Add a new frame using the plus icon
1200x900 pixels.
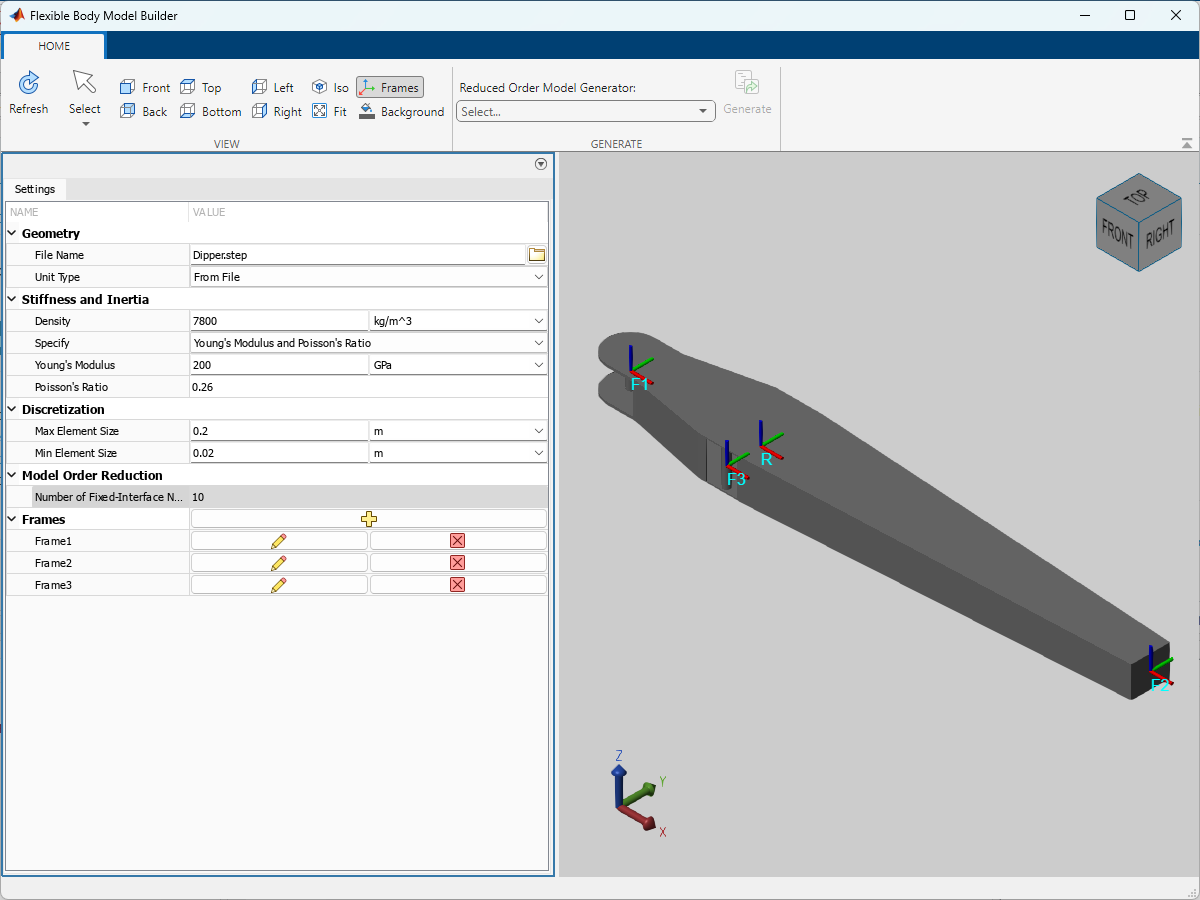pyautogui.click(x=369, y=519)
